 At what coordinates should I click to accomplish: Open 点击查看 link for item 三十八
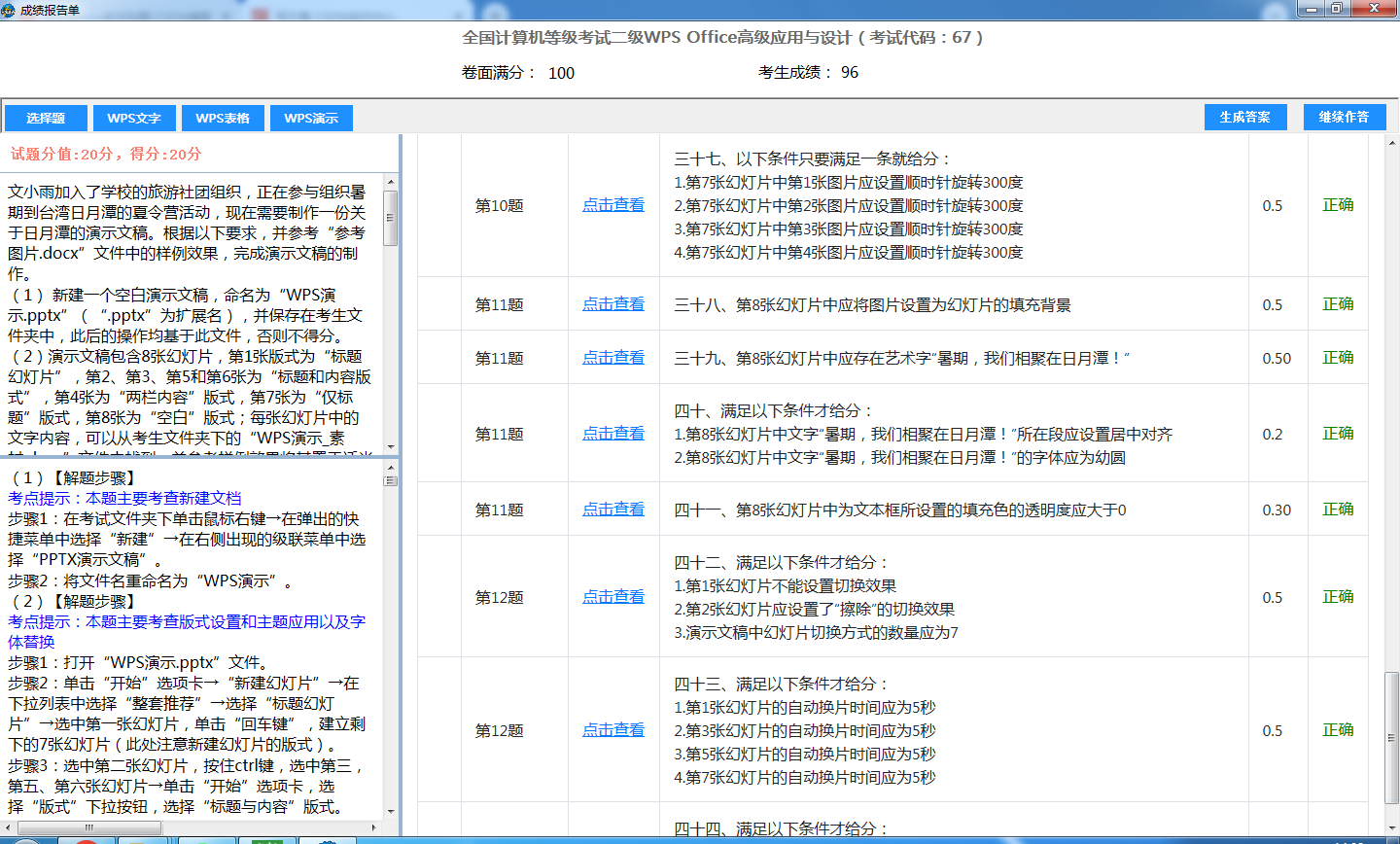[613, 304]
